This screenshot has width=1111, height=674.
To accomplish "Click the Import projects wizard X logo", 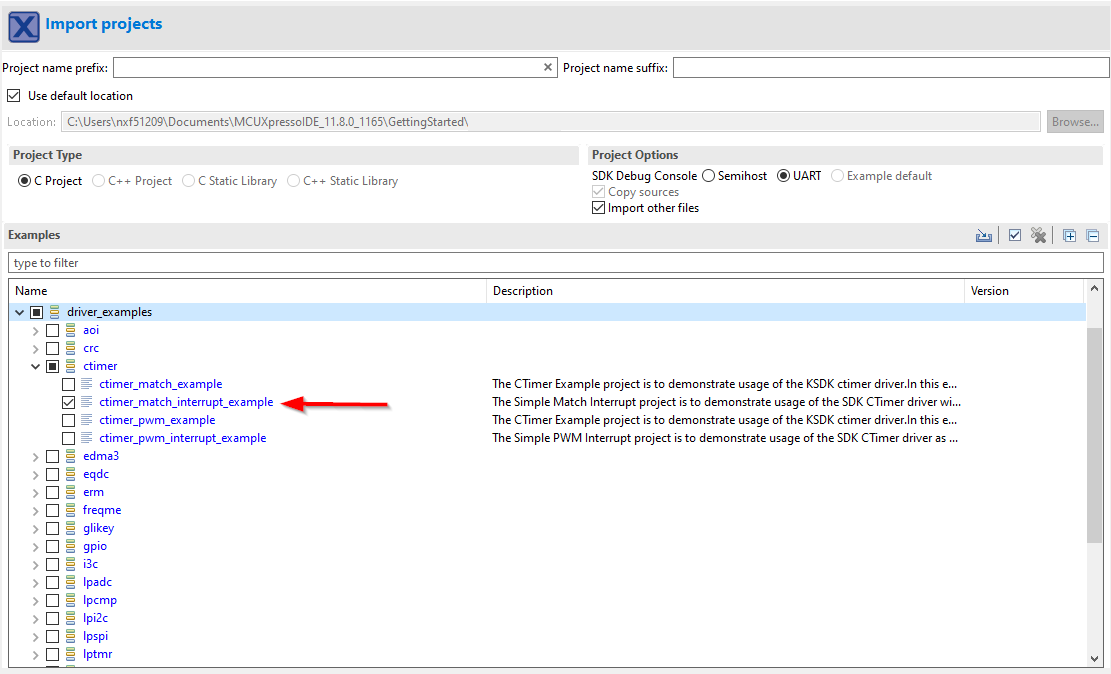I will (x=24, y=25).
